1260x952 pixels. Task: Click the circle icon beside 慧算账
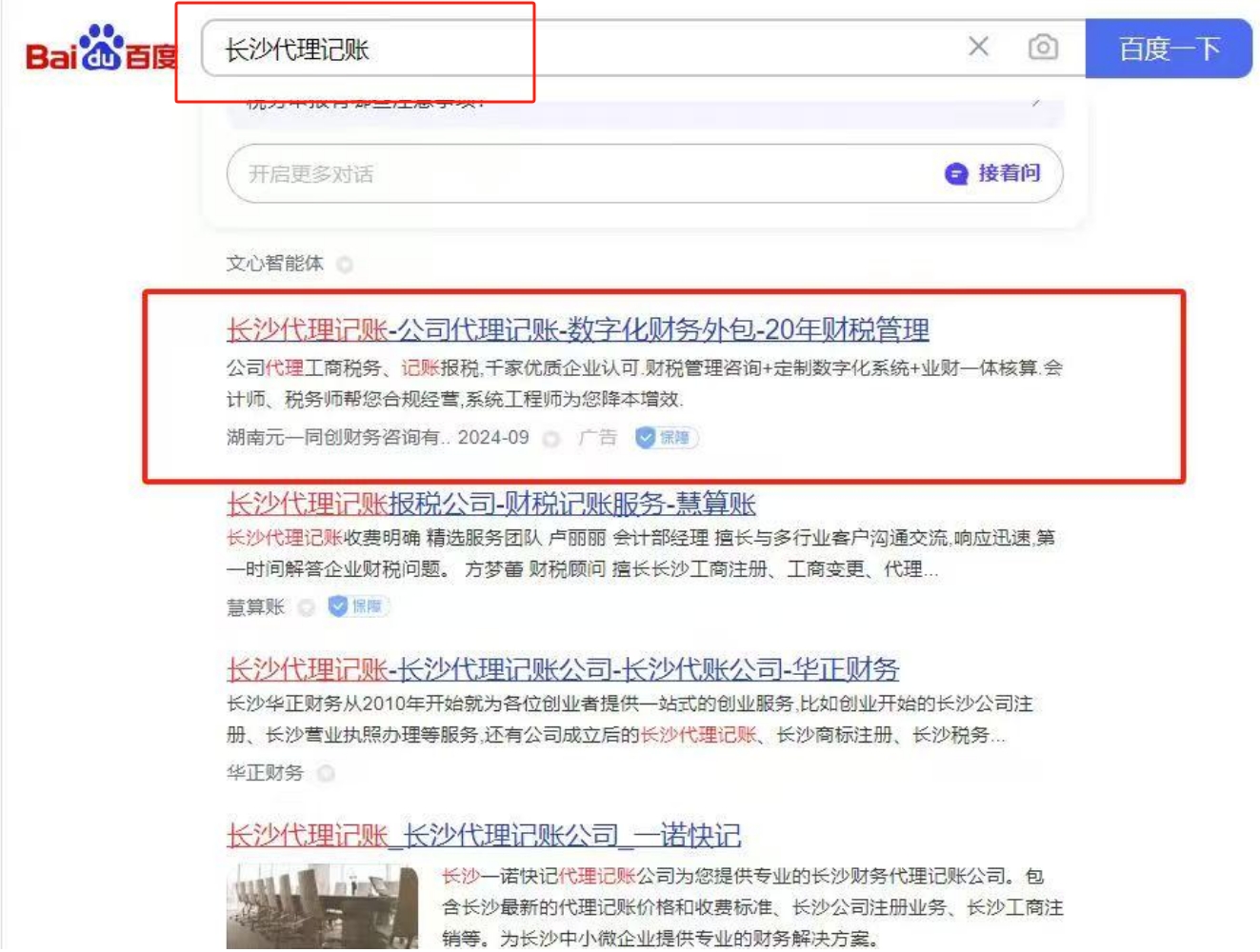point(306,607)
